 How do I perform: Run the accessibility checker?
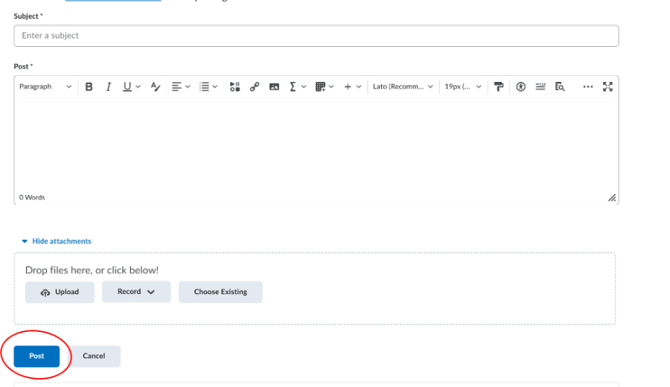pos(520,87)
